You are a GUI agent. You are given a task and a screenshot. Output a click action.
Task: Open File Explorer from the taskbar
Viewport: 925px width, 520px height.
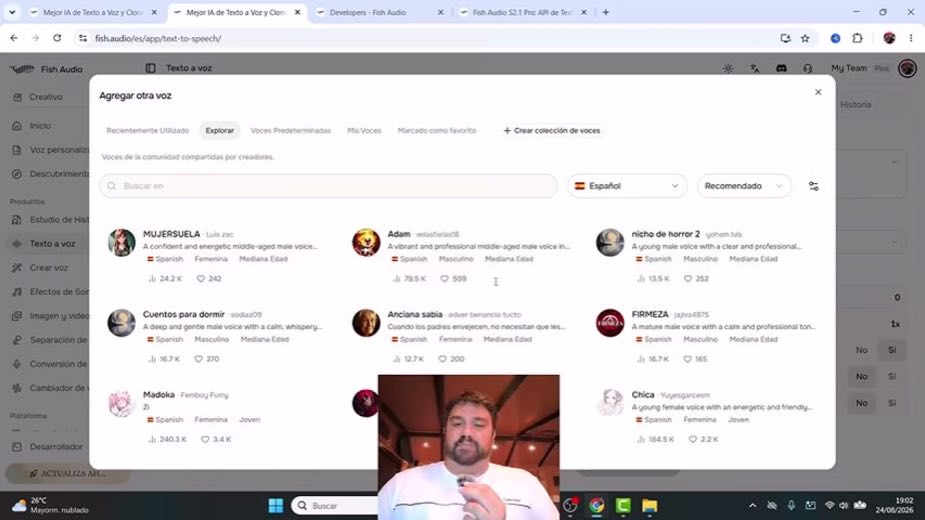coord(650,506)
